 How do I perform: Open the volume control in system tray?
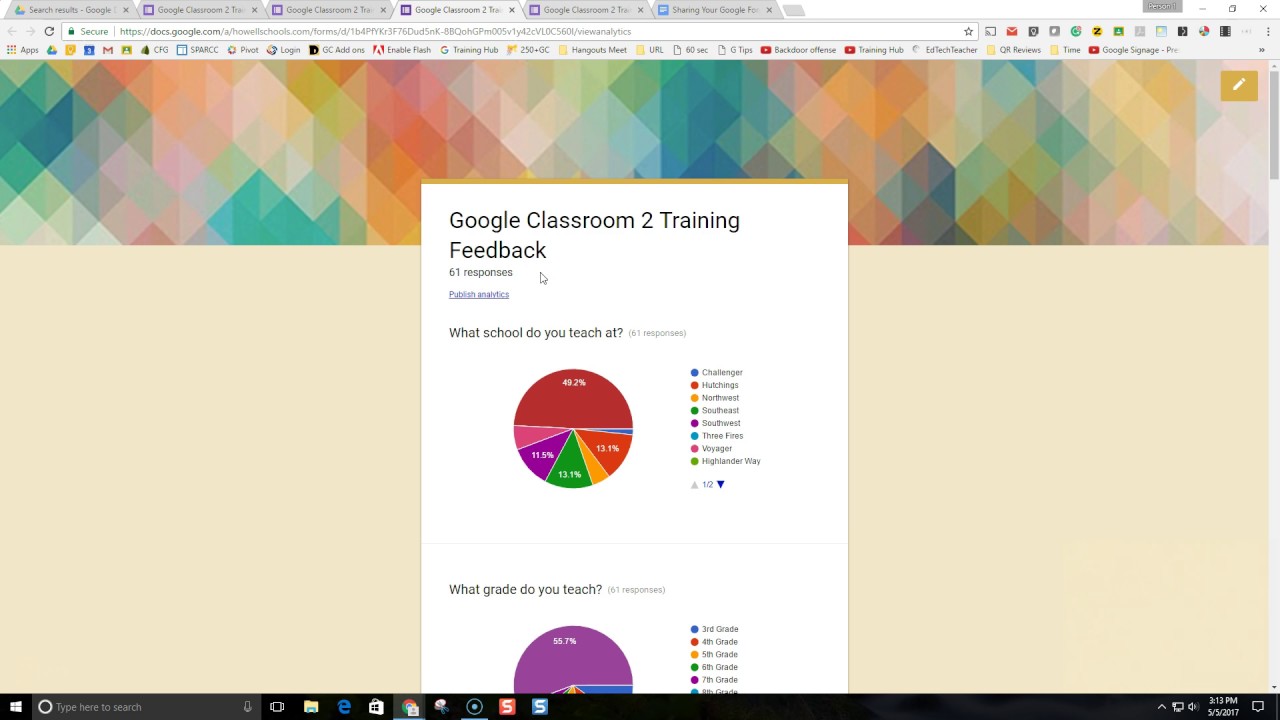click(x=1193, y=707)
